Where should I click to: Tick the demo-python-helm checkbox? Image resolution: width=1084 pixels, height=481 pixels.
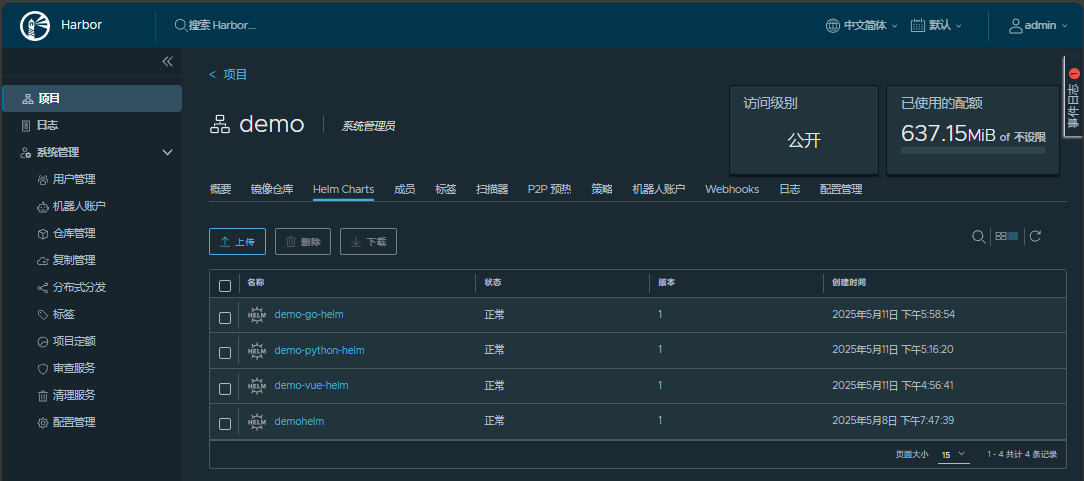point(225,353)
